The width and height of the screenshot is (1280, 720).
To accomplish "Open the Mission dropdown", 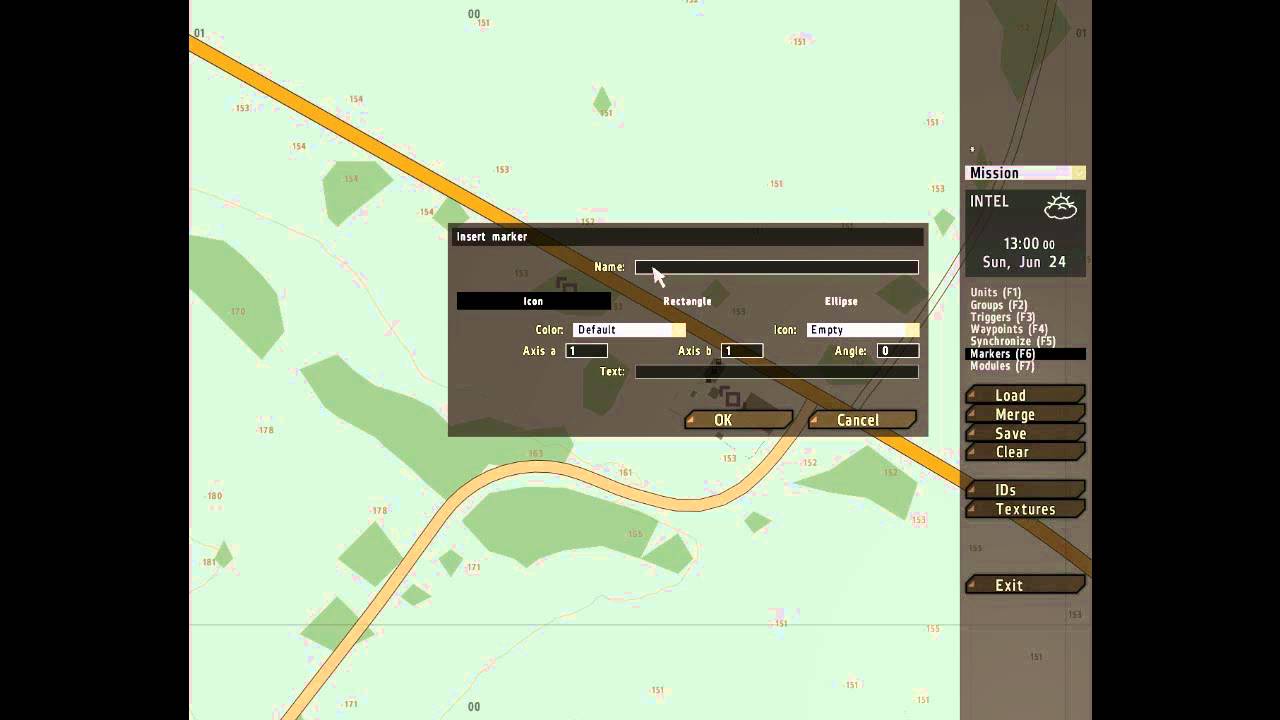I will pyautogui.click(x=1025, y=173).
